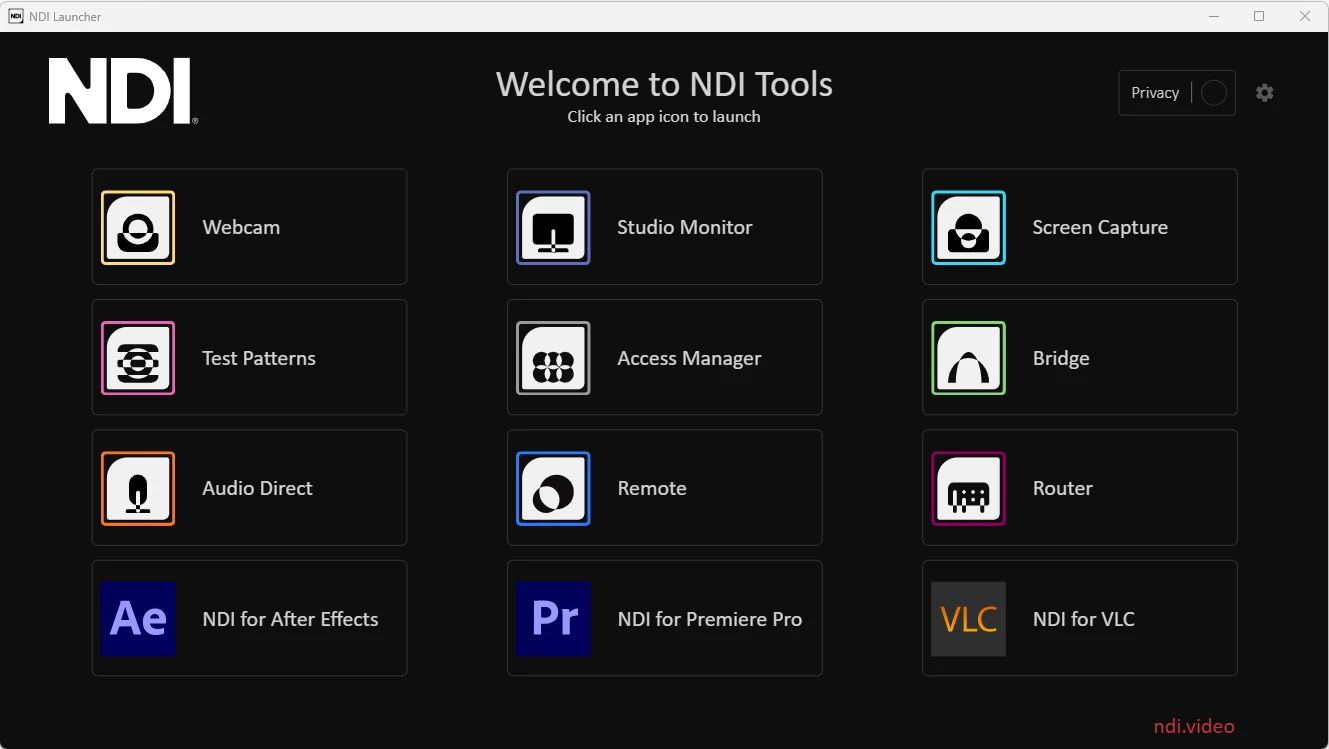Image resolution: width=1329 pixels, height=749 pixels.
Task: Minimize the NDI Launcher window
Action: pos(1213,16)
